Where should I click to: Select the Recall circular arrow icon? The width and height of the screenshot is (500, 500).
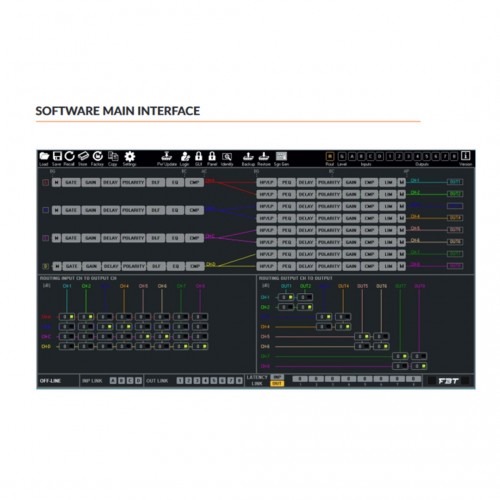pos(69,156)
